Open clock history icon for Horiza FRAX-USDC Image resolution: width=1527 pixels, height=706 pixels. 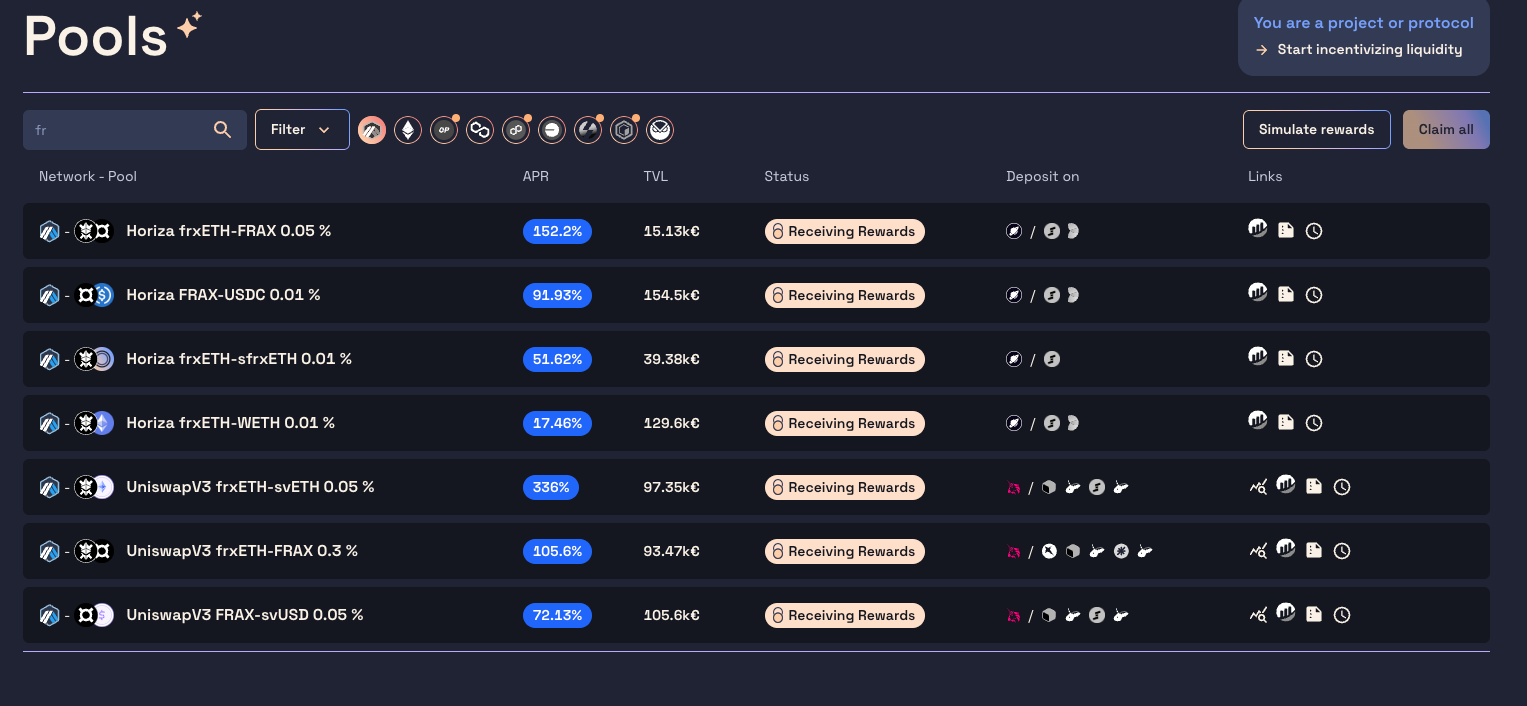(x=1314, y=295)
